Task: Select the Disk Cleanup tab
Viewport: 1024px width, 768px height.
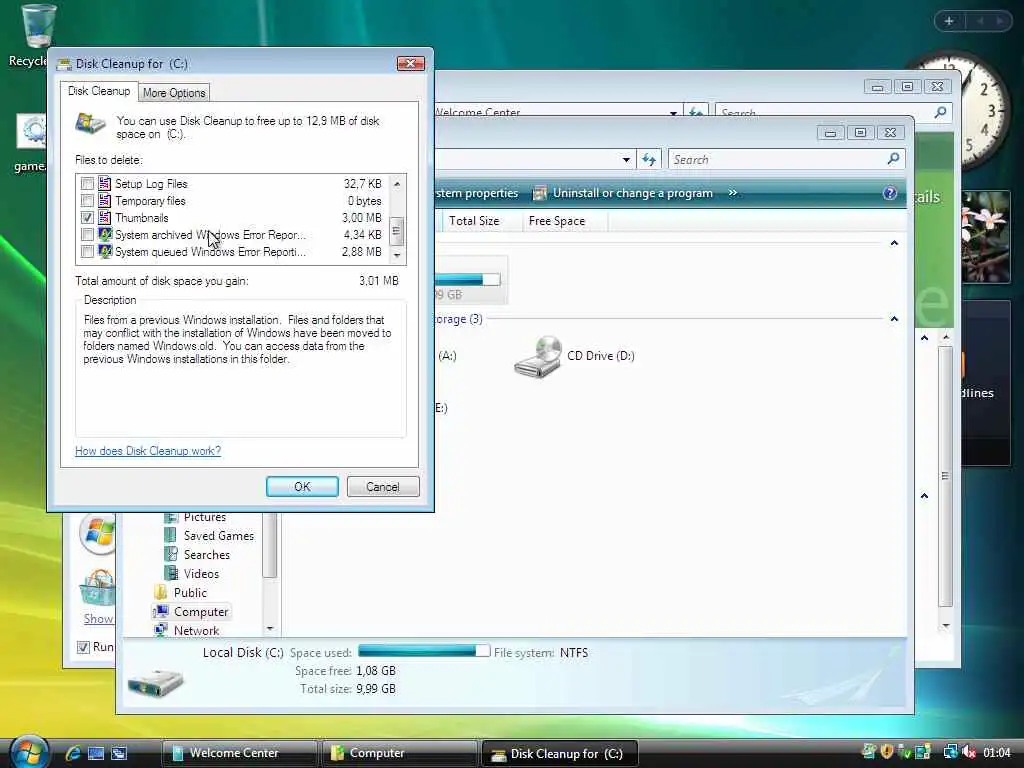Action: 99,91
